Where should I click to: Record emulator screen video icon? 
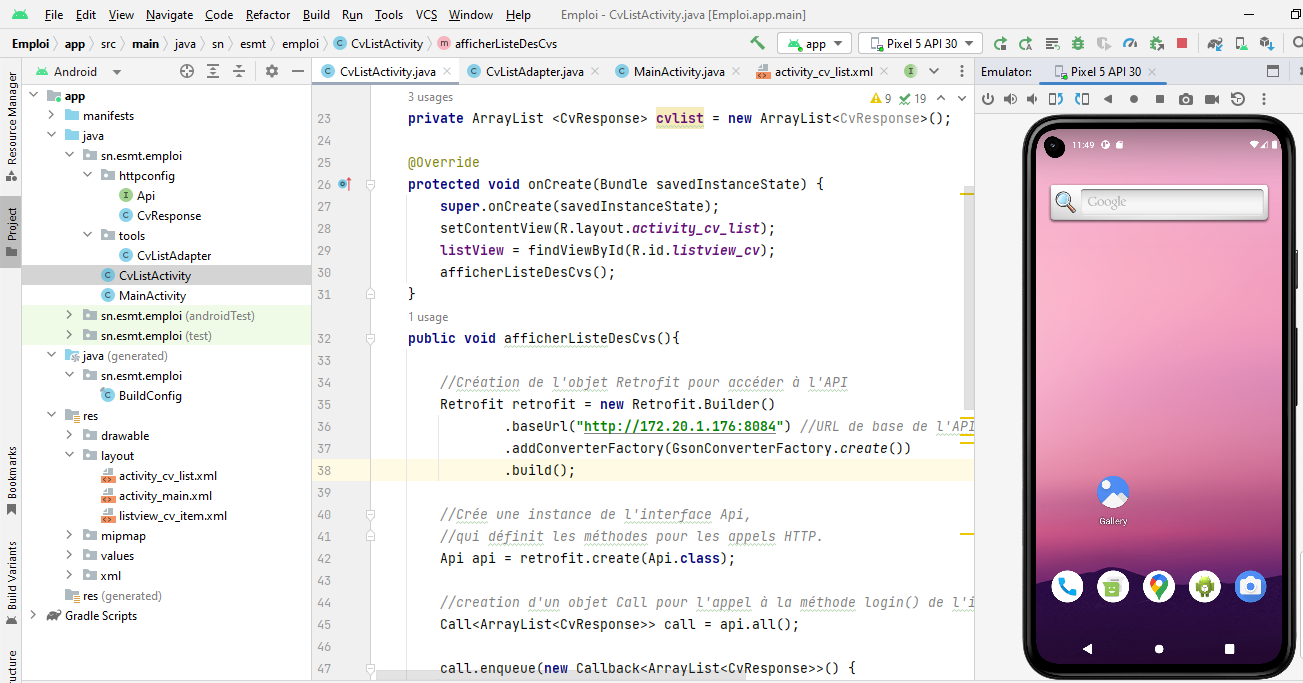point(1212,99)
